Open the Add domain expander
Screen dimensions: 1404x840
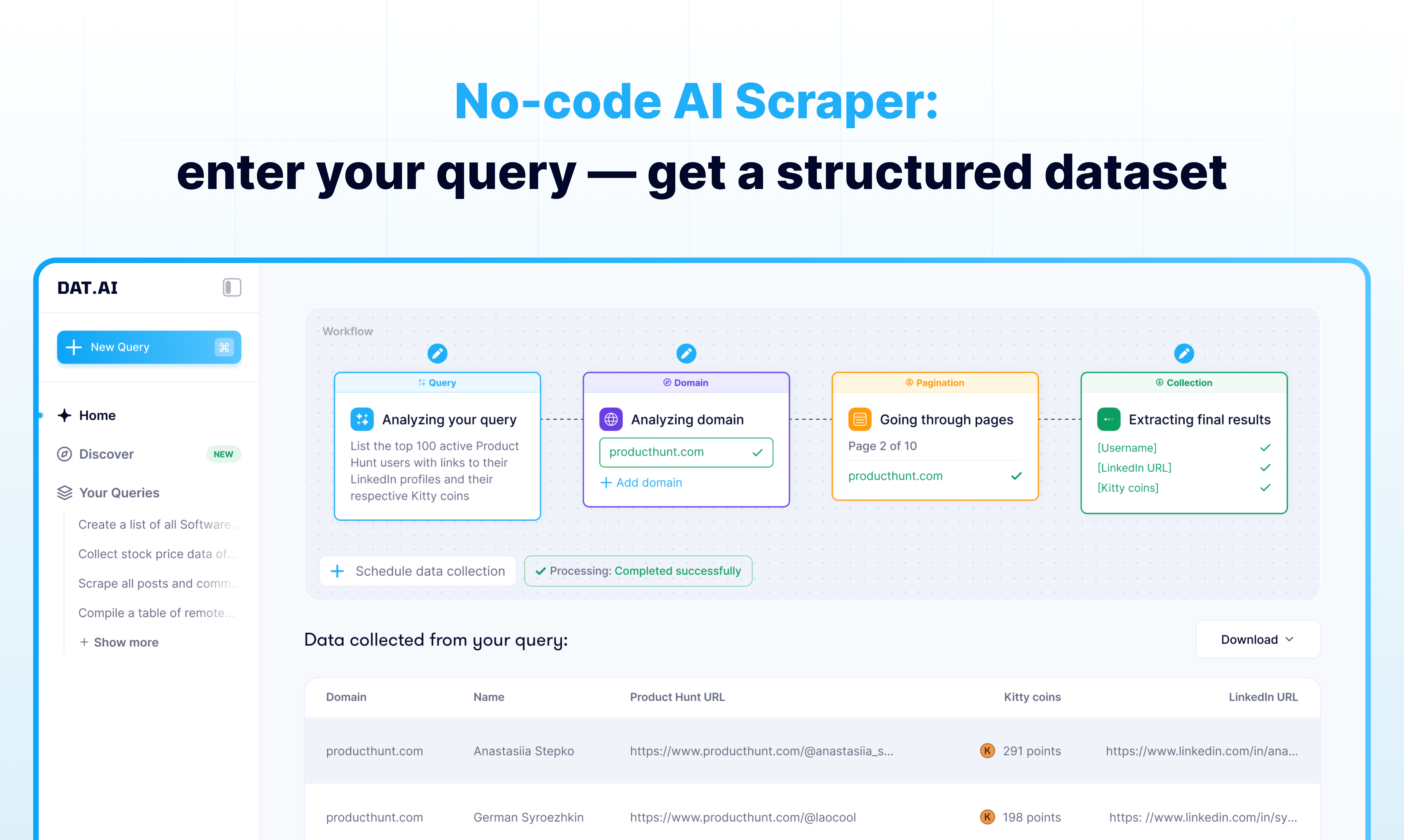[x=641, y=483]
